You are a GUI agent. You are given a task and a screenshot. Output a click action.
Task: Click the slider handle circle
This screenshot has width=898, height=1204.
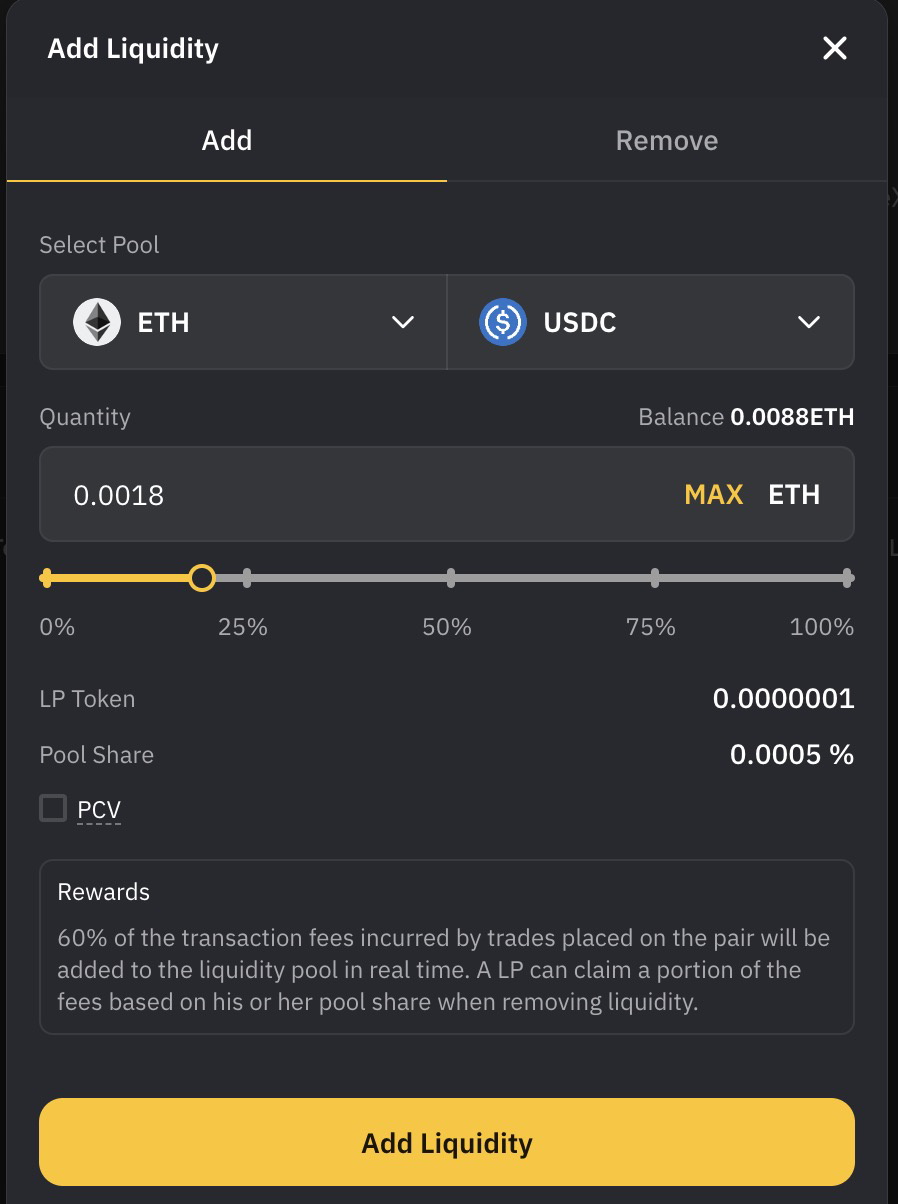click(202, 578)
